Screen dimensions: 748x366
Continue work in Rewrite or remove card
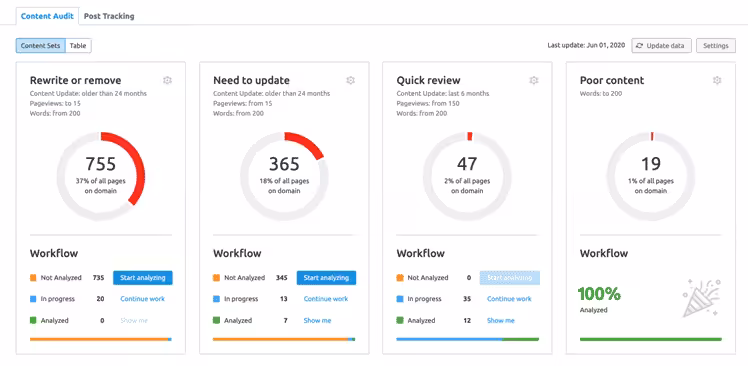142,299
